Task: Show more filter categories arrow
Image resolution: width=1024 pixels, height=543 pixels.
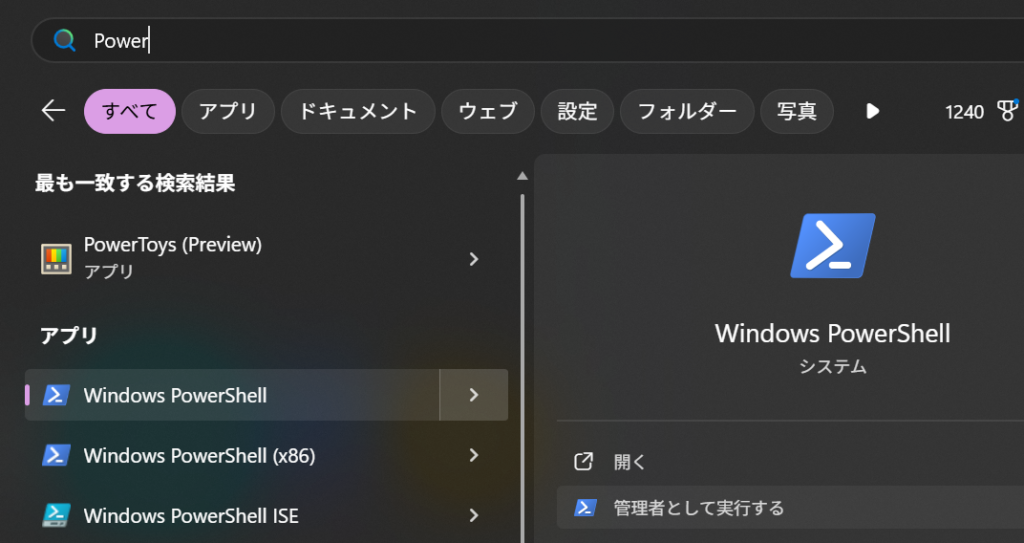Action: (x=872, y=111)
